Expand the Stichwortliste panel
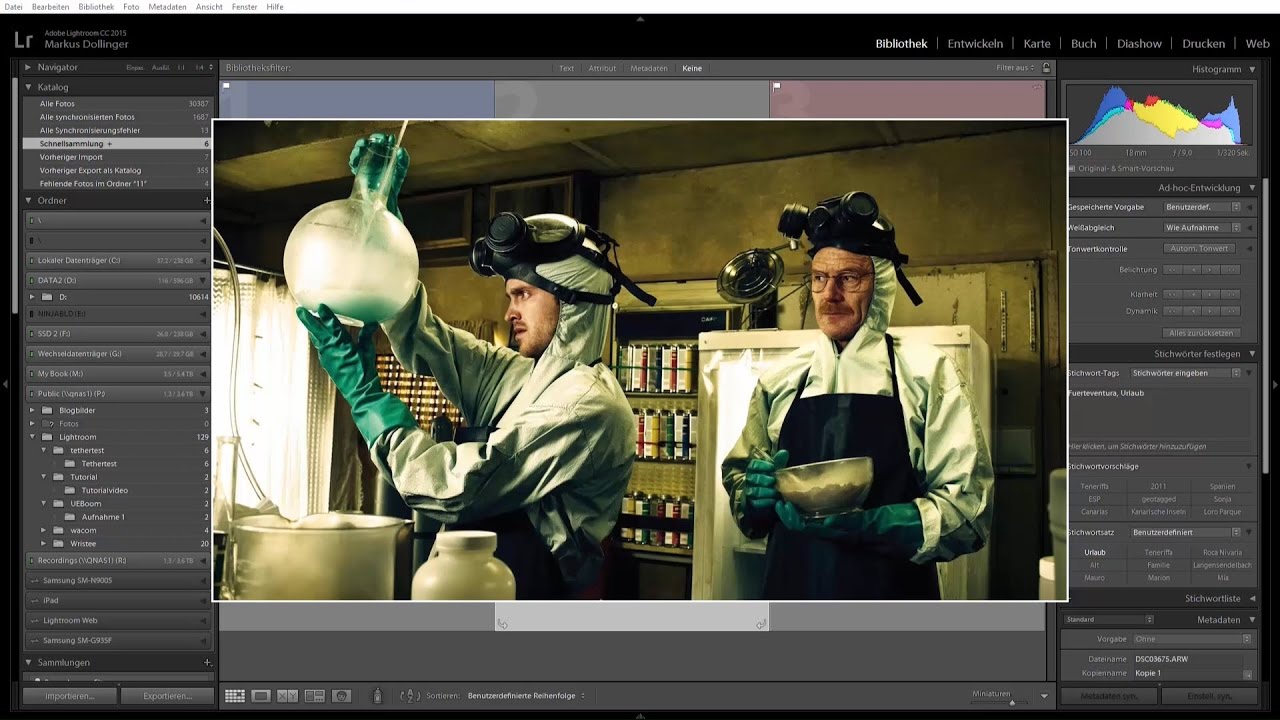The width and height of the screenshot is (1280, 720). [x=1252, y=598]
